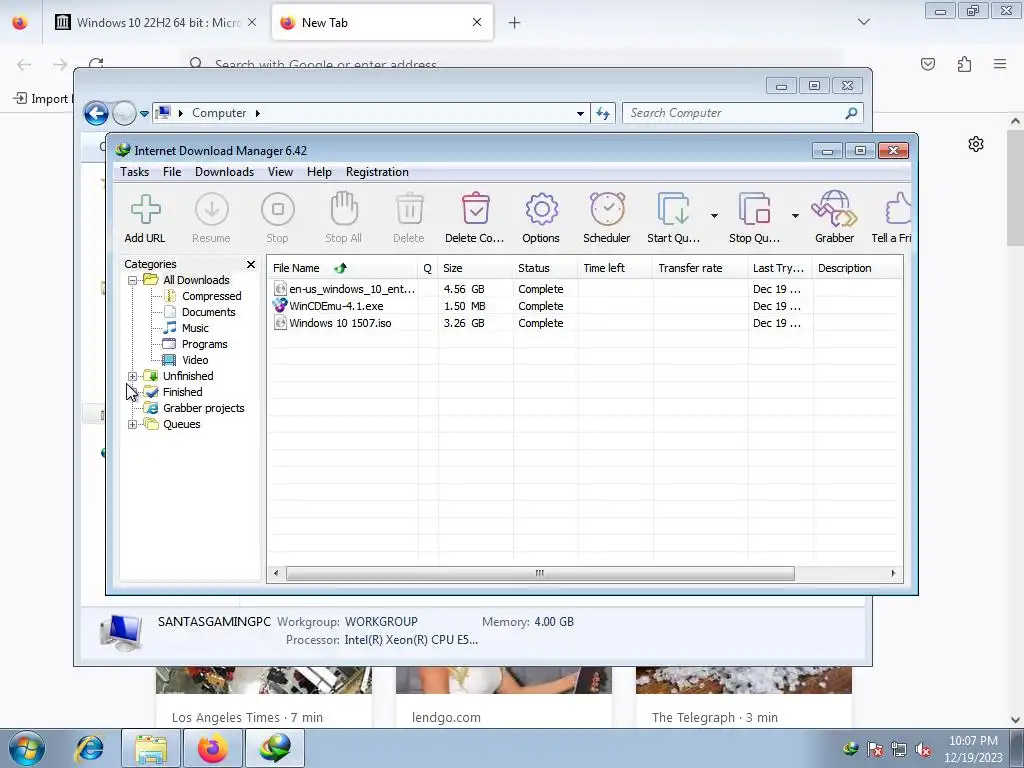Click the Save to Pocket icon
Viewport: 1024px width, 768px height.
coord(928,63)
